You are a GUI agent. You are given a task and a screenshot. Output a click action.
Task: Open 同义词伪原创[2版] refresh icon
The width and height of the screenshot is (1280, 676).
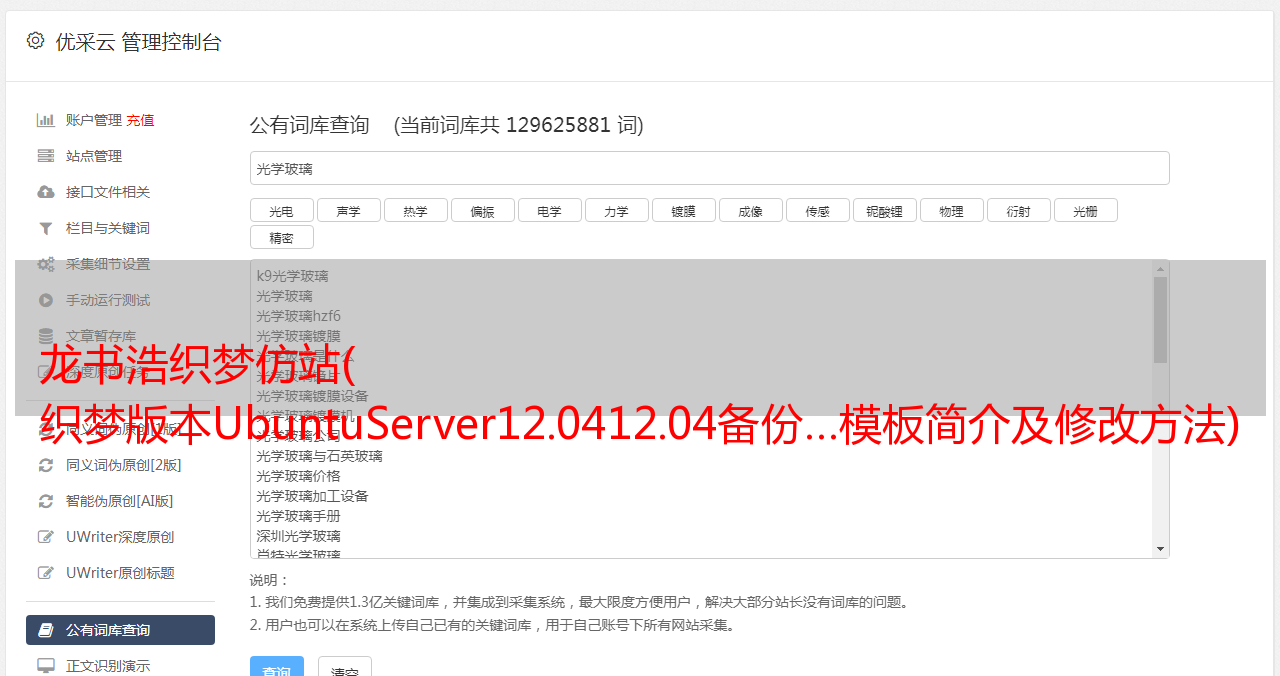[46, 465]
